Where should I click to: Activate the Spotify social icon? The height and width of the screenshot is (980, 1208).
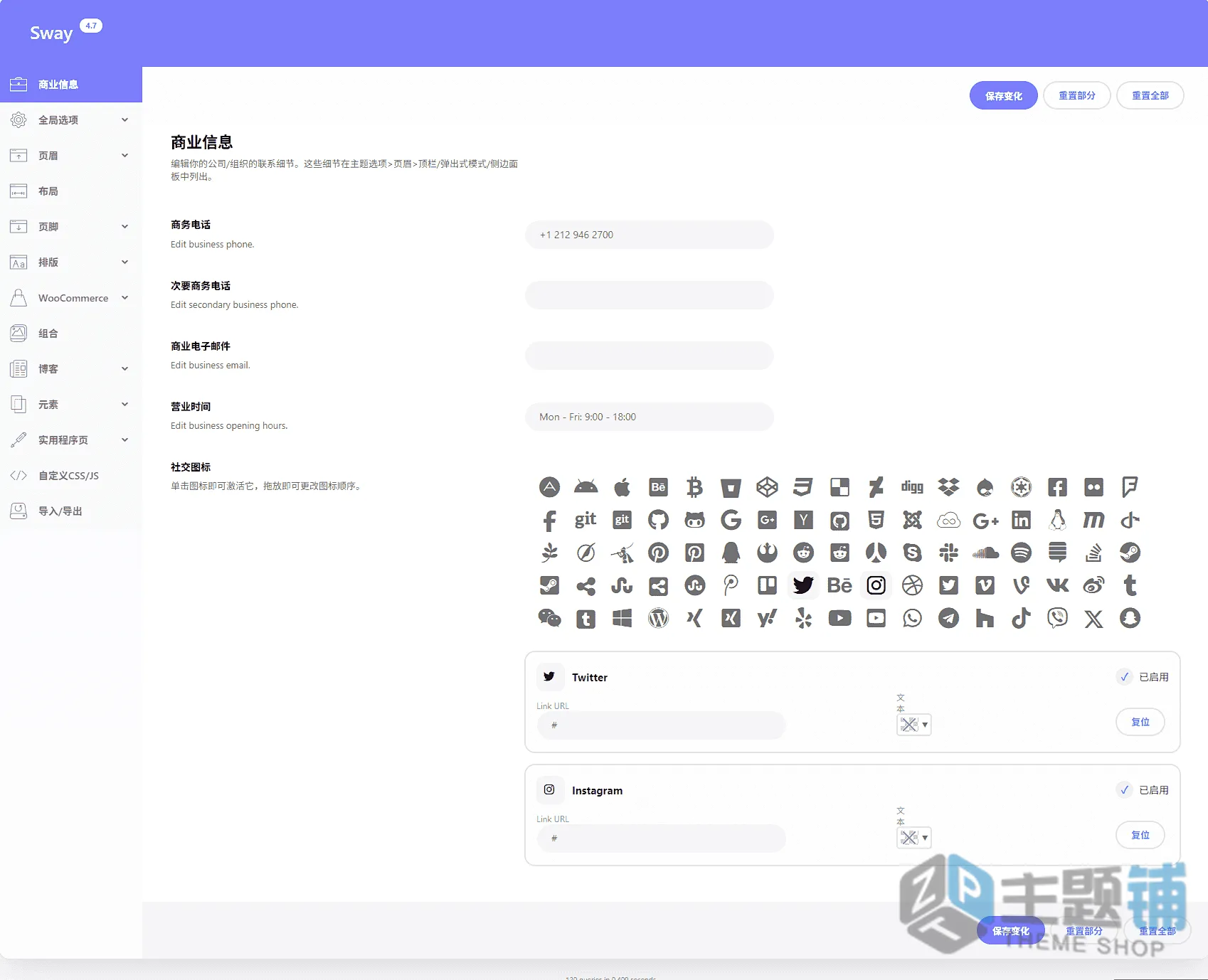pyautogui.click(x=1021, y=553)
